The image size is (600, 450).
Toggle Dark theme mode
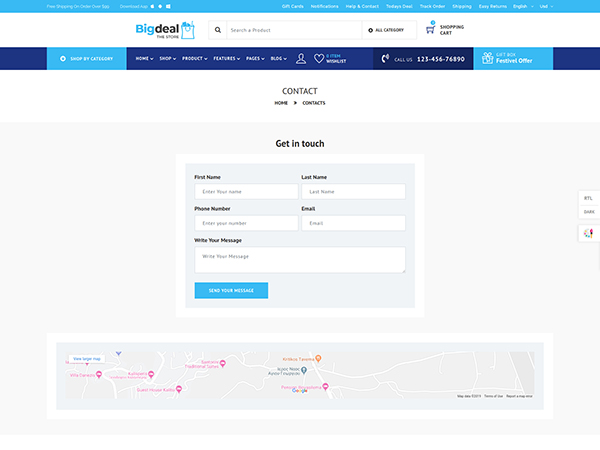588,212
